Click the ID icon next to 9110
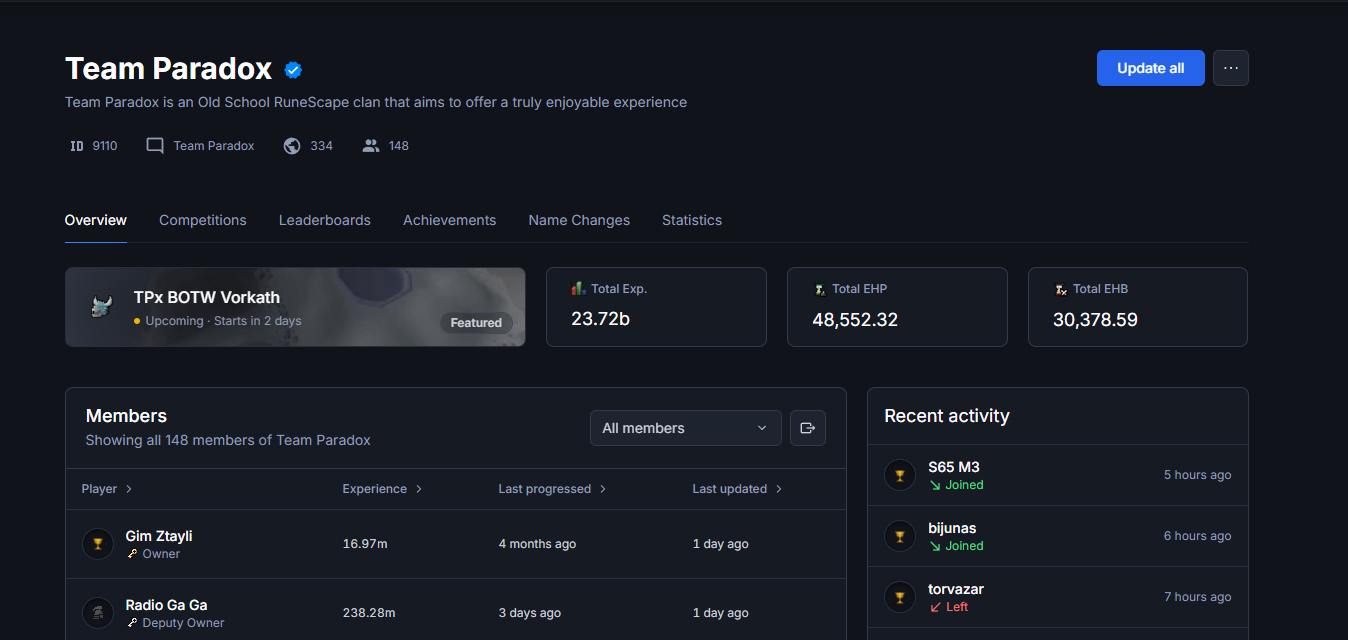Image resolution: width=1348 pixels, height=640 pixels. click(77, 146)
